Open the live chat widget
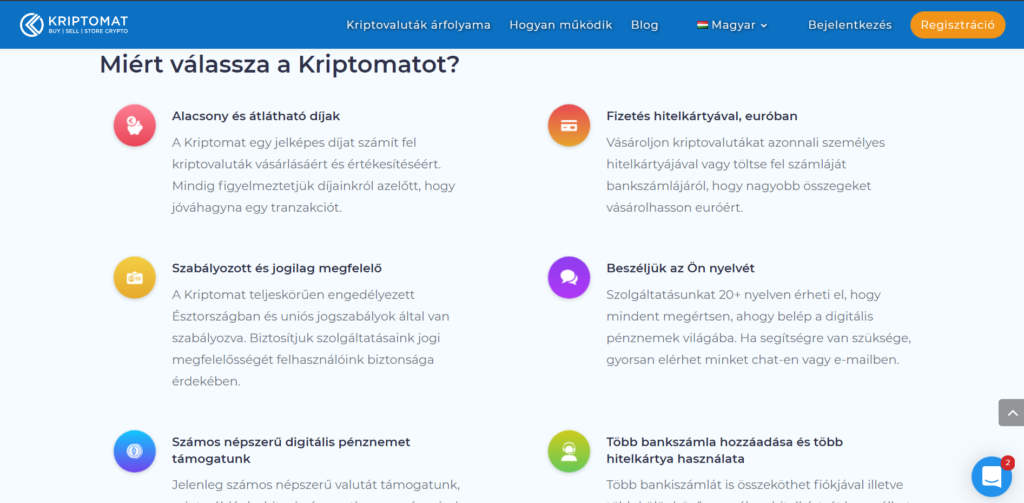 (x=991, y=476)
